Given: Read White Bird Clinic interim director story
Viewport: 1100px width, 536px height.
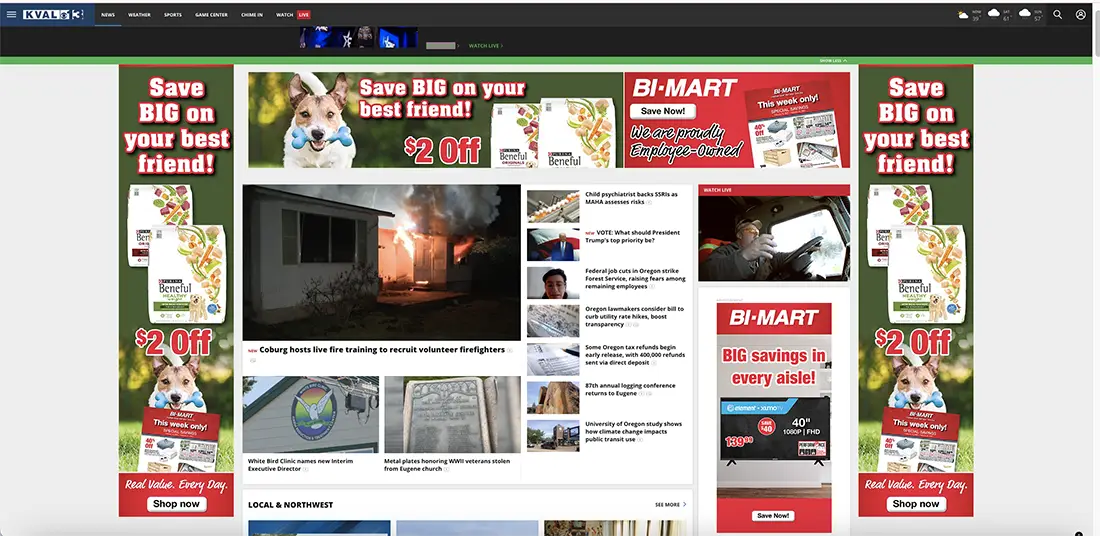Looking at the screenshot, I should [x=300, y=464].
